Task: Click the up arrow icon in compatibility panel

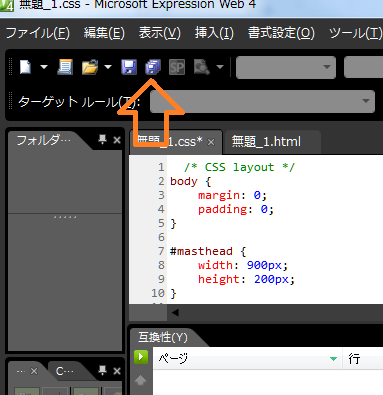Action: click(x=140, y=380)
